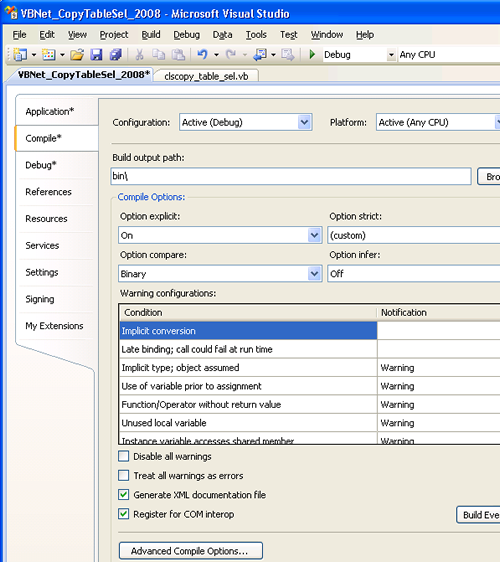Switch to the Services properties tab
500x562 pixels.
[57, 246]
